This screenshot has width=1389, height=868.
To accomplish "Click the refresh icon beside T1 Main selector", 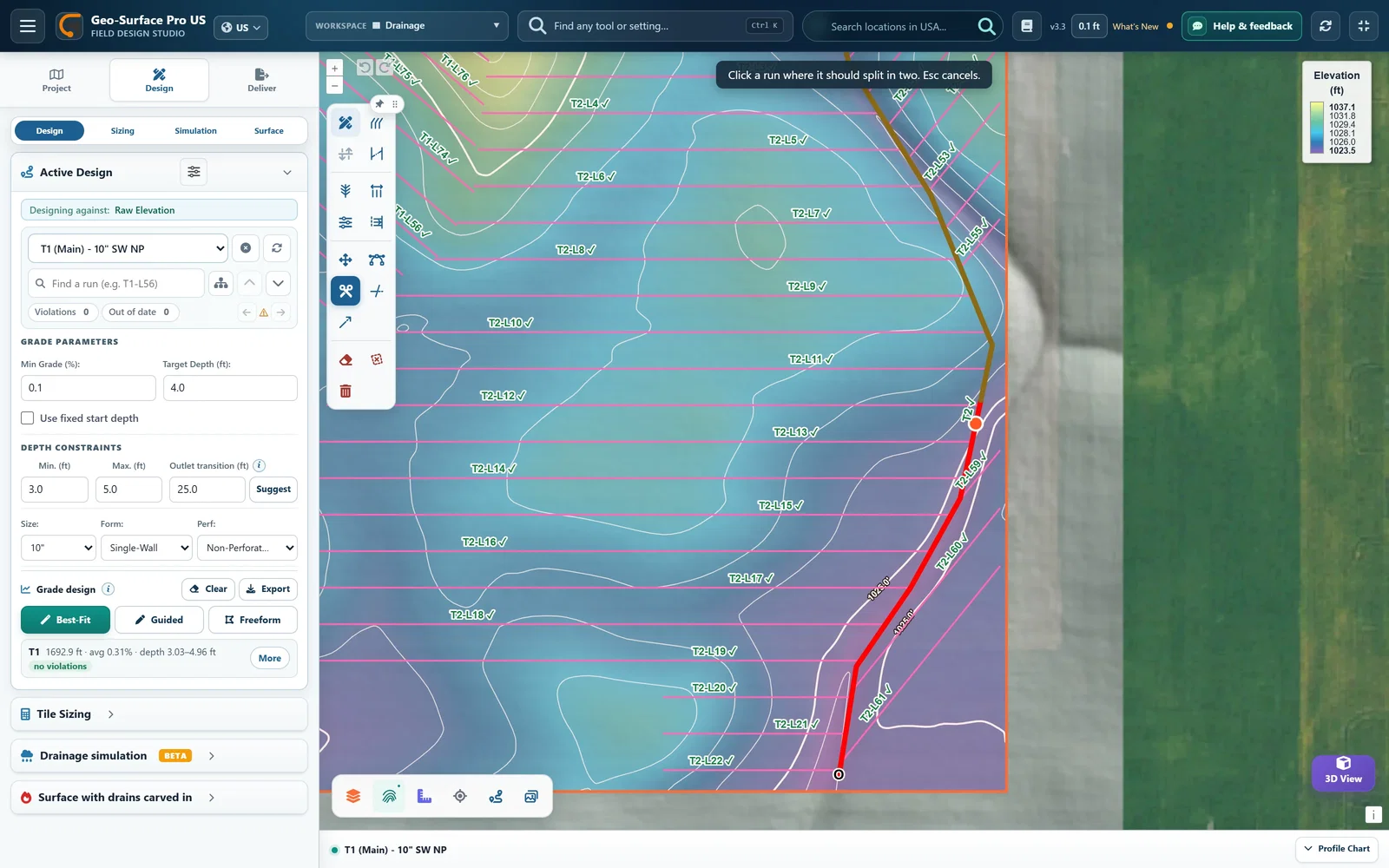I will (x=277, y=248).
